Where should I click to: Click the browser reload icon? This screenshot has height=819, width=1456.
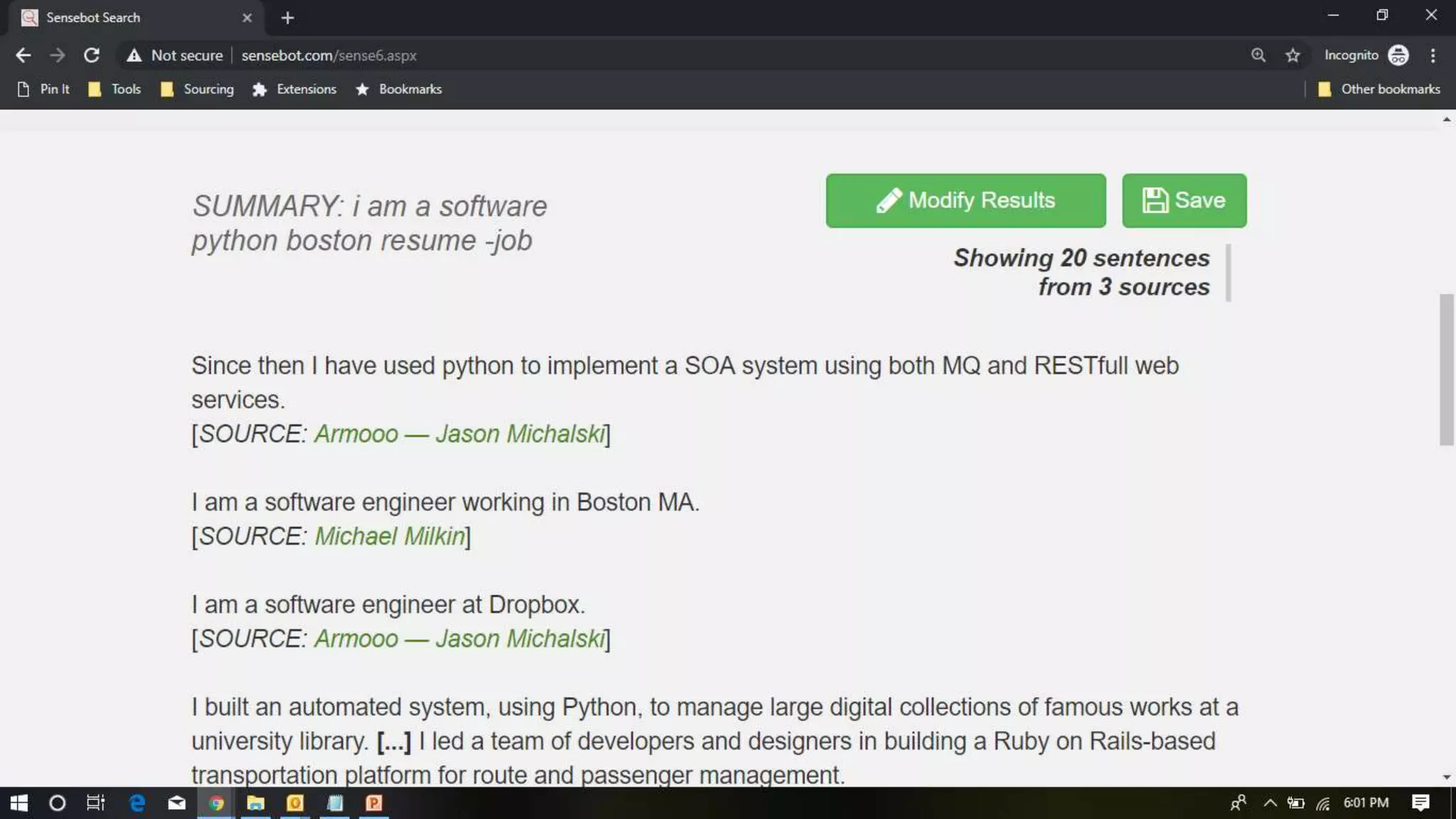pos(92,55)
